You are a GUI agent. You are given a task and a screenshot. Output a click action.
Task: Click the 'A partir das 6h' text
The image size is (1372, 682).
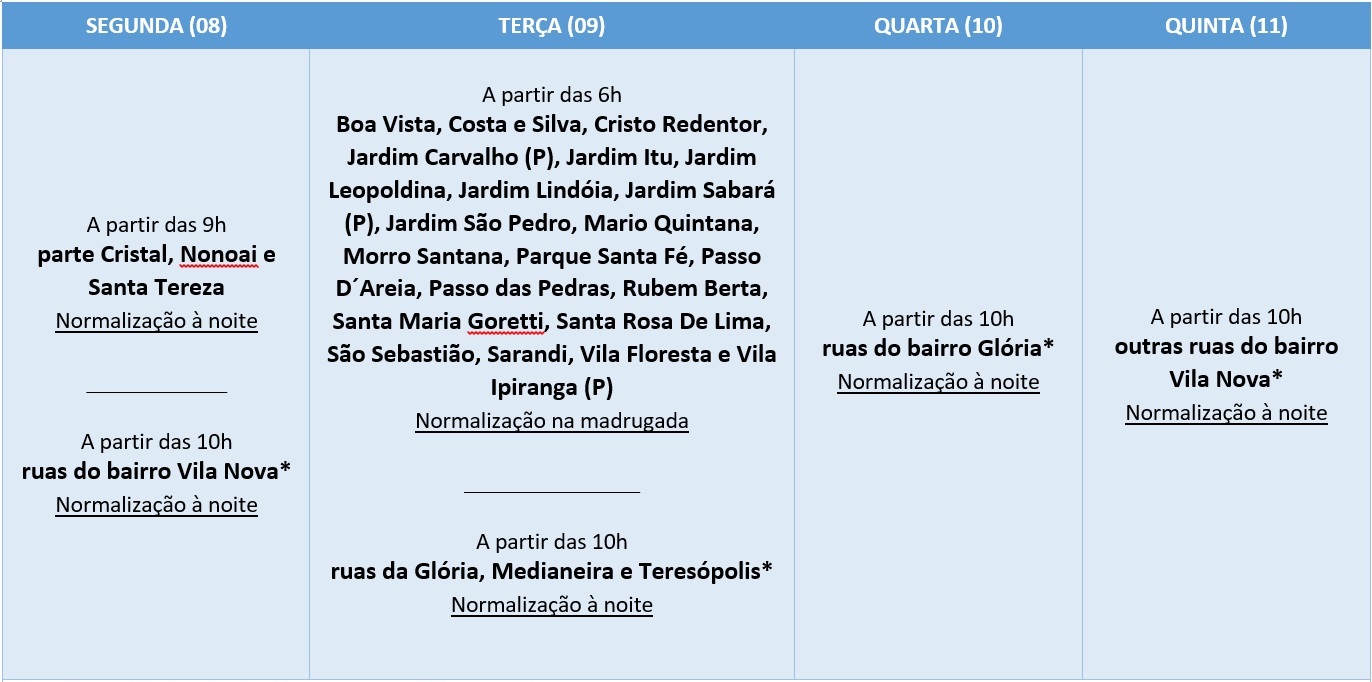point(552,95)
